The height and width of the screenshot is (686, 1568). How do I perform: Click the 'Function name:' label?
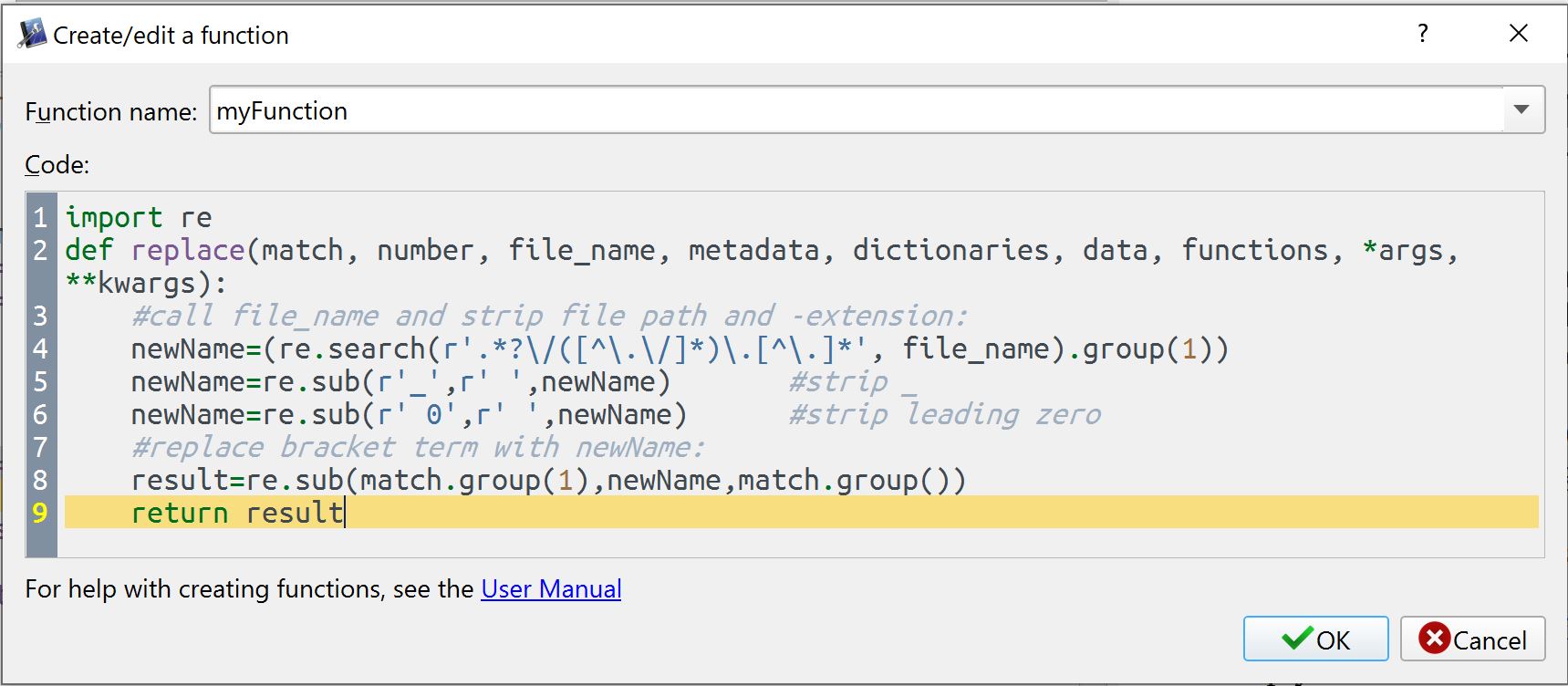tap(110, 112)
